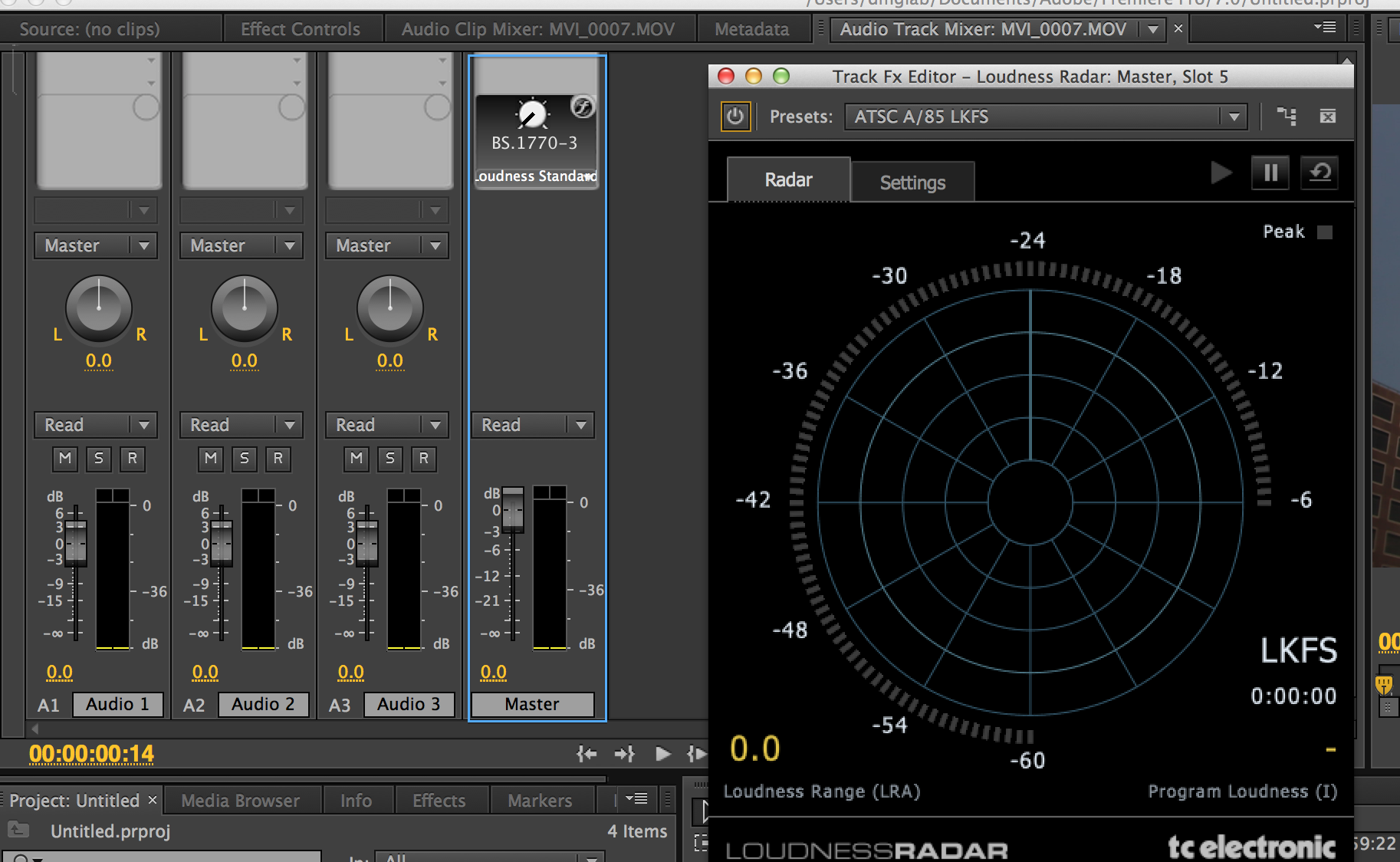The image size is (1400, 862).
Task: Start the Loudness Radar play button
Action: click(x=1221, y=173)
